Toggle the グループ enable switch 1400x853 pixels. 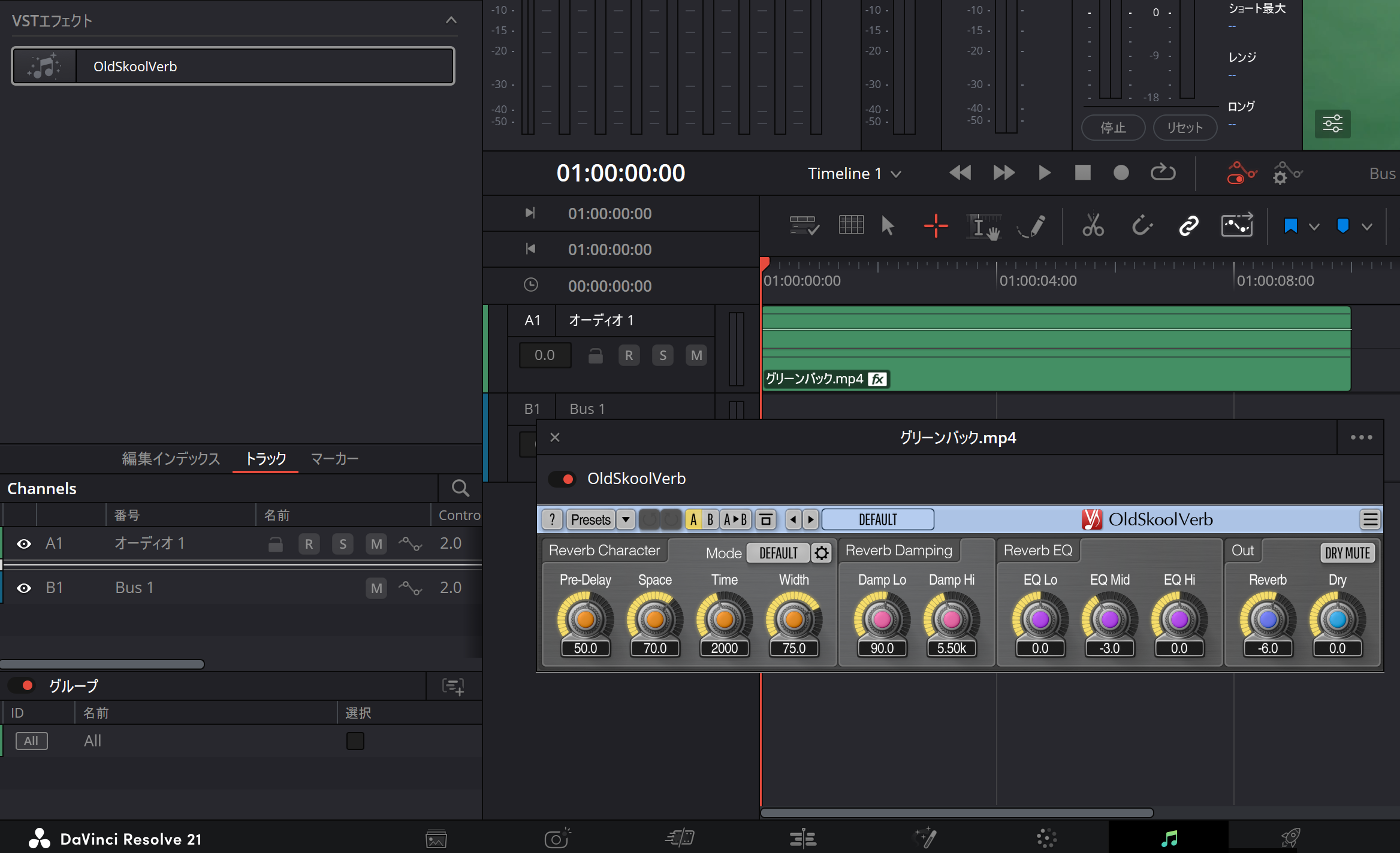(22, 685)
